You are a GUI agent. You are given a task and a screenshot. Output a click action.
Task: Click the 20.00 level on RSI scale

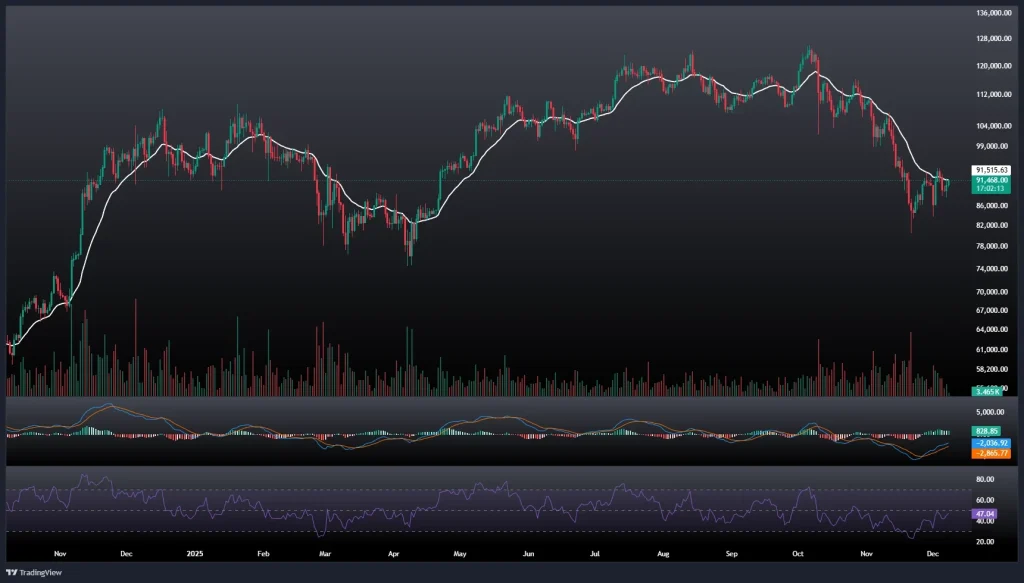click(985, 541)
